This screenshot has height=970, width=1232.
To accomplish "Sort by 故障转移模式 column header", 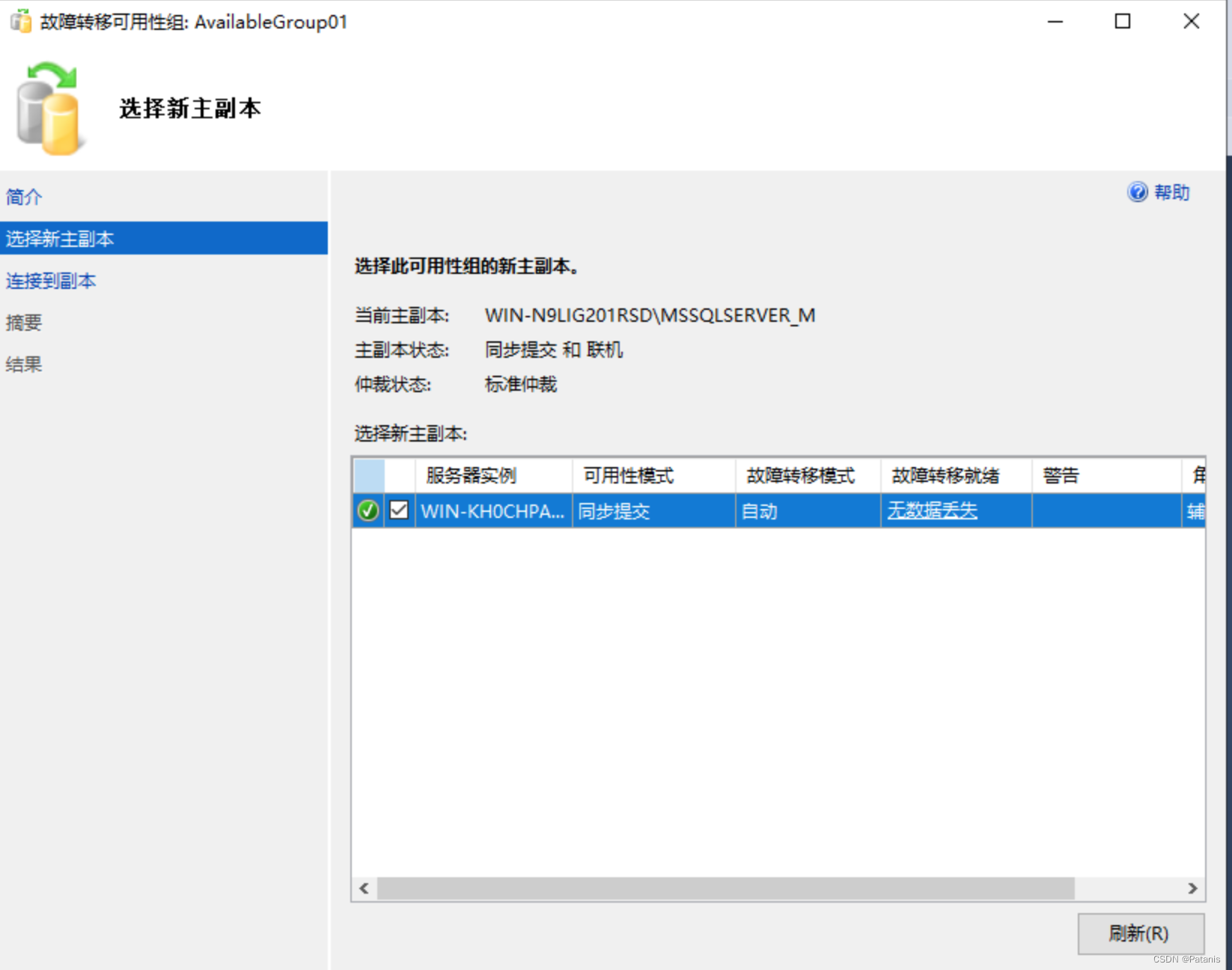I will (x=808, y=475).
